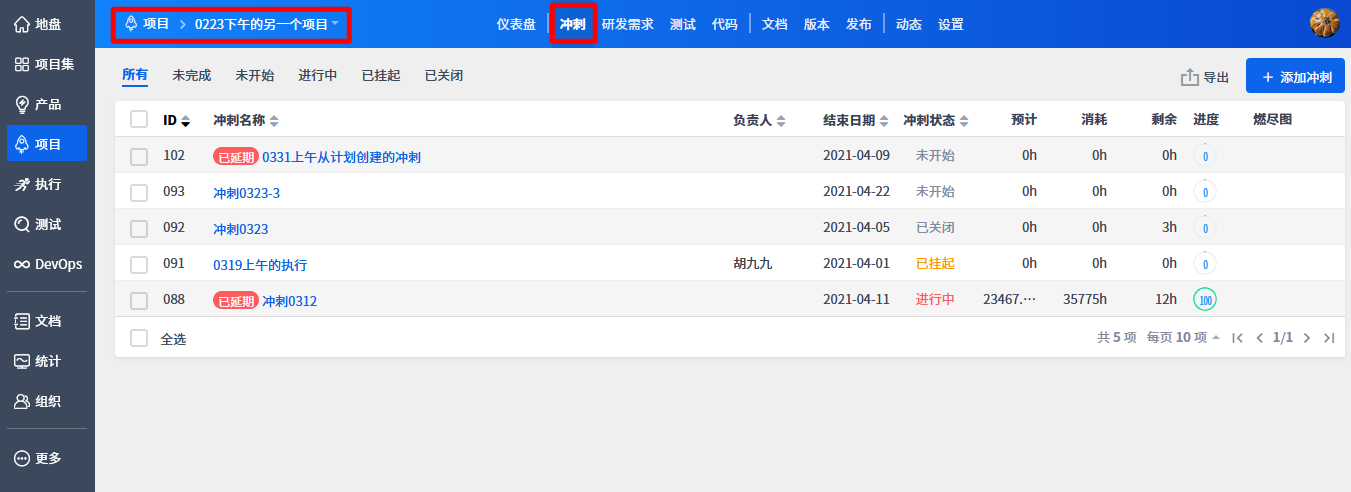This screenshot has width=1351, height=492.
Task: Open sprint 冲刺0312
Action: tap(290, 301)
